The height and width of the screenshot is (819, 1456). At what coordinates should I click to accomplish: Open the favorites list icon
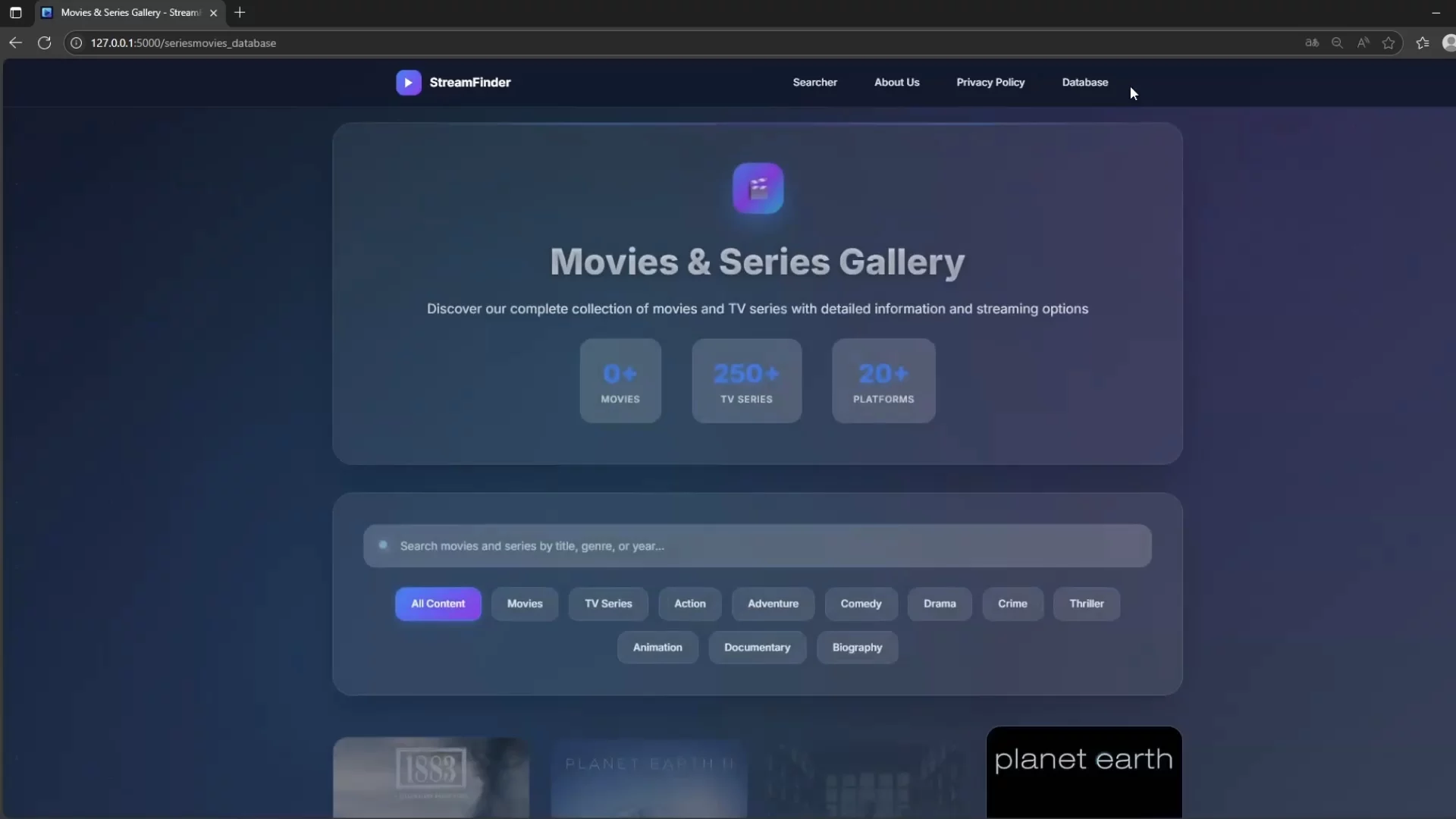click(1423, 43)
